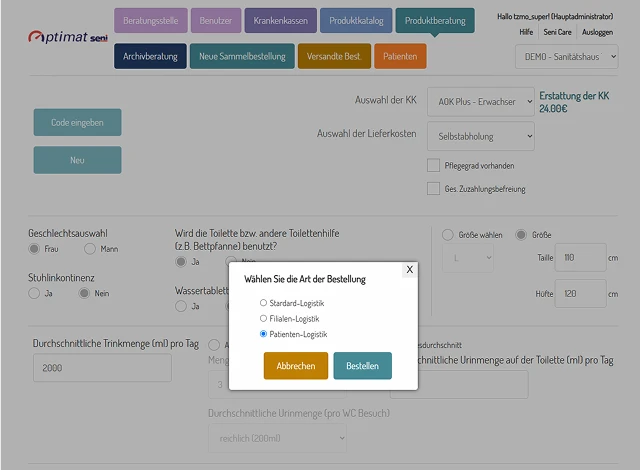Choose Filialen-Logistik radio option
641x470 pixels.
tap(263, 318)
